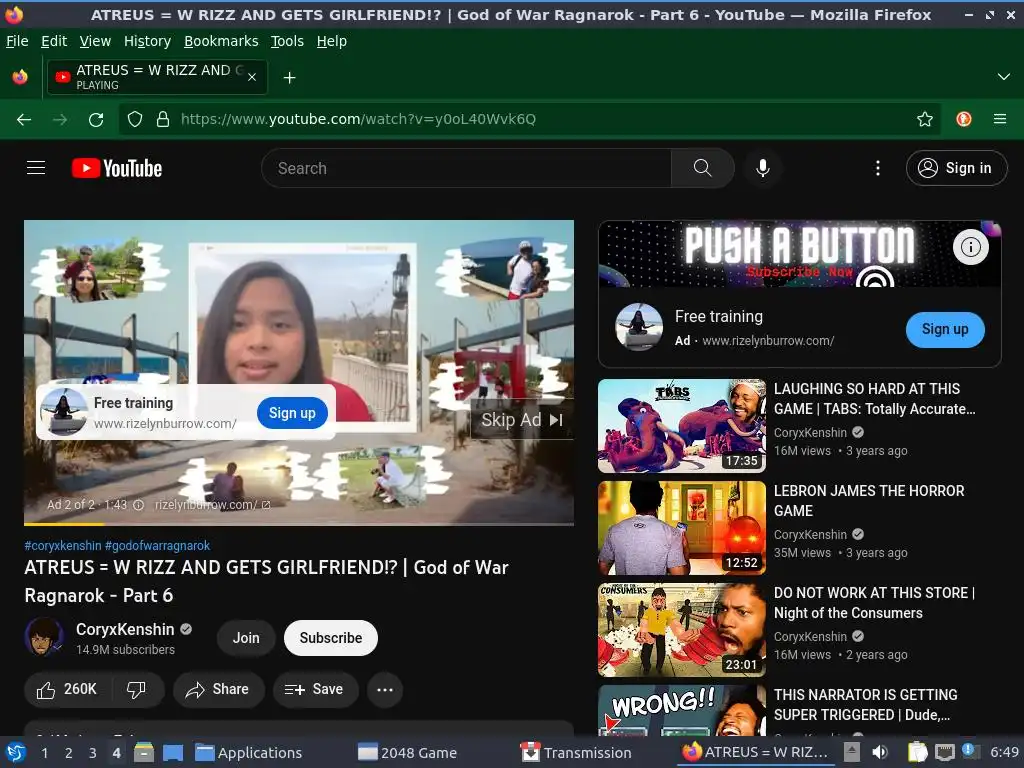Open more actions ellipsis under video
1024x768 pixels.
click(385, 690)
